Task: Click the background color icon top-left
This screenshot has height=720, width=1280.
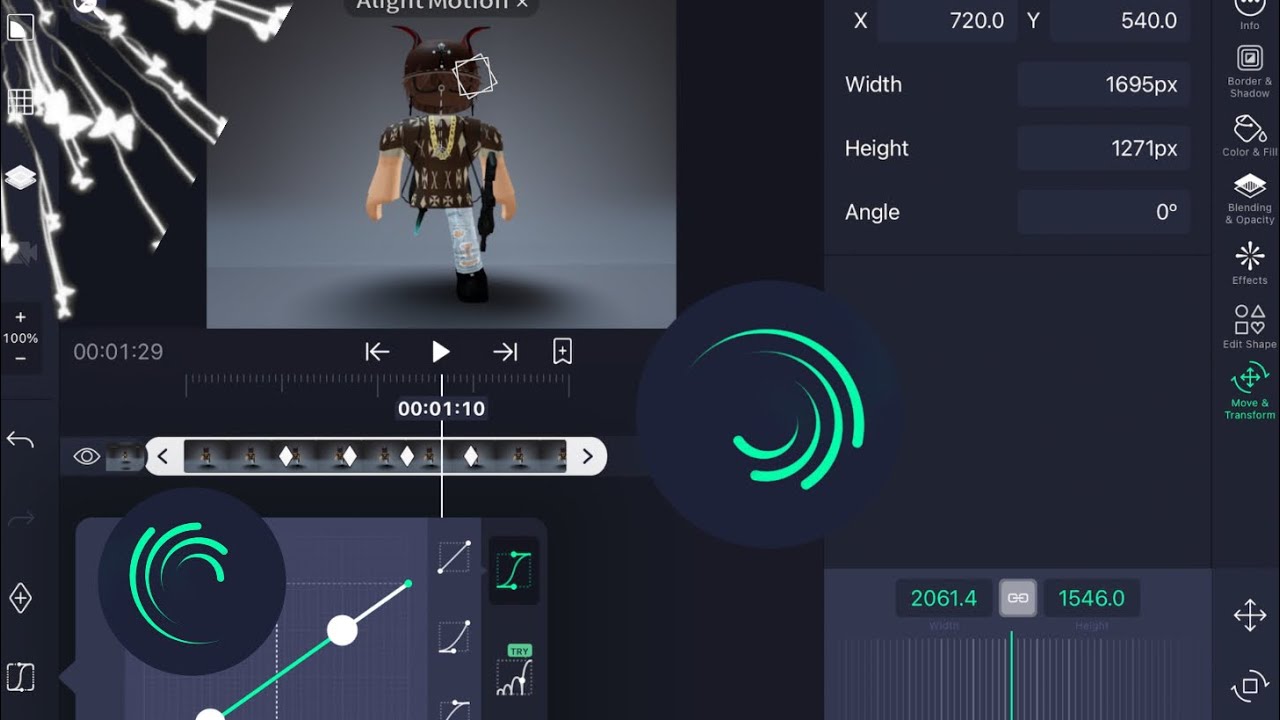Action: pyautogui.click(x=21, y=27)
